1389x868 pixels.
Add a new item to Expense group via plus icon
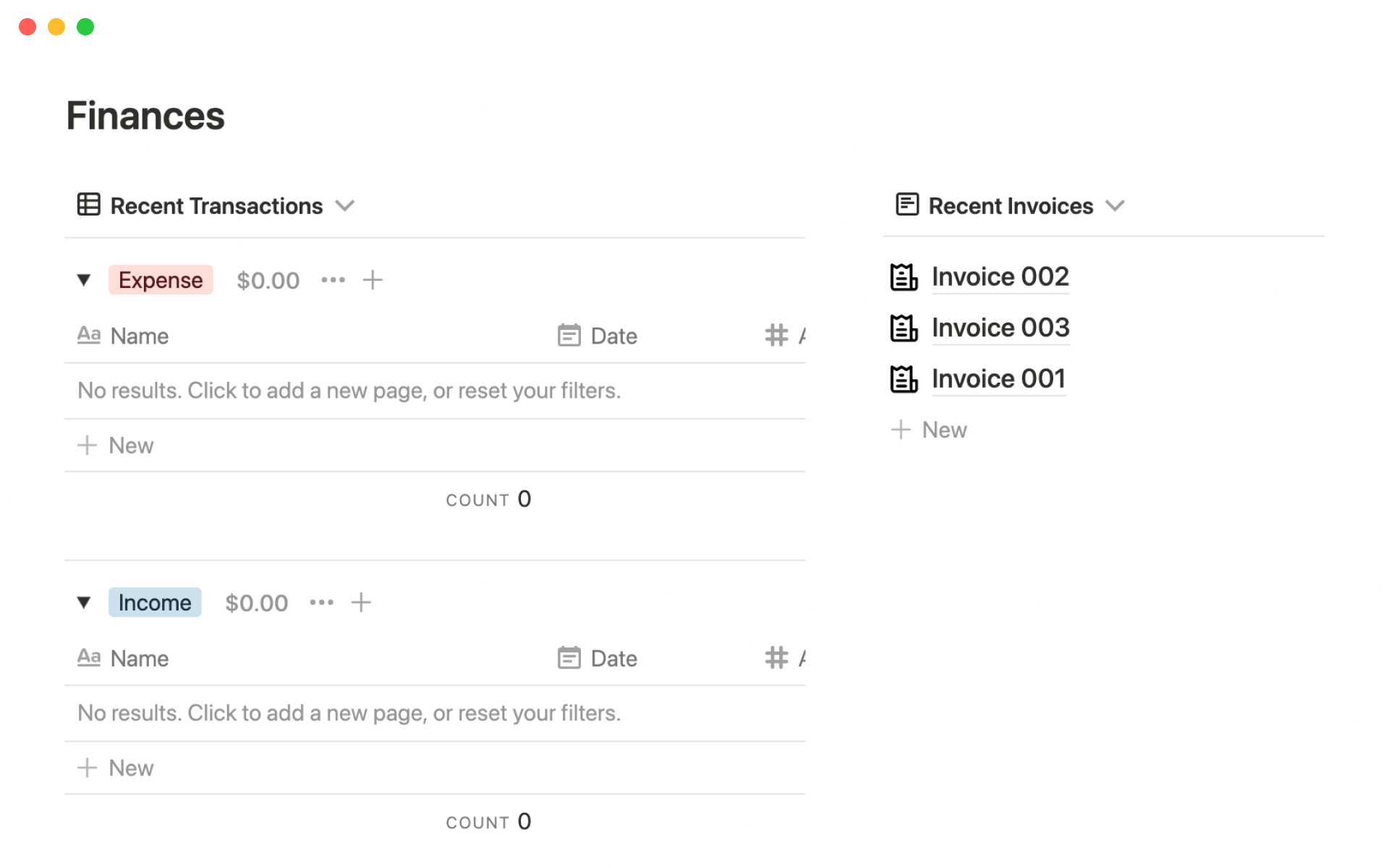pyautogui.click(x=373, y=280)
